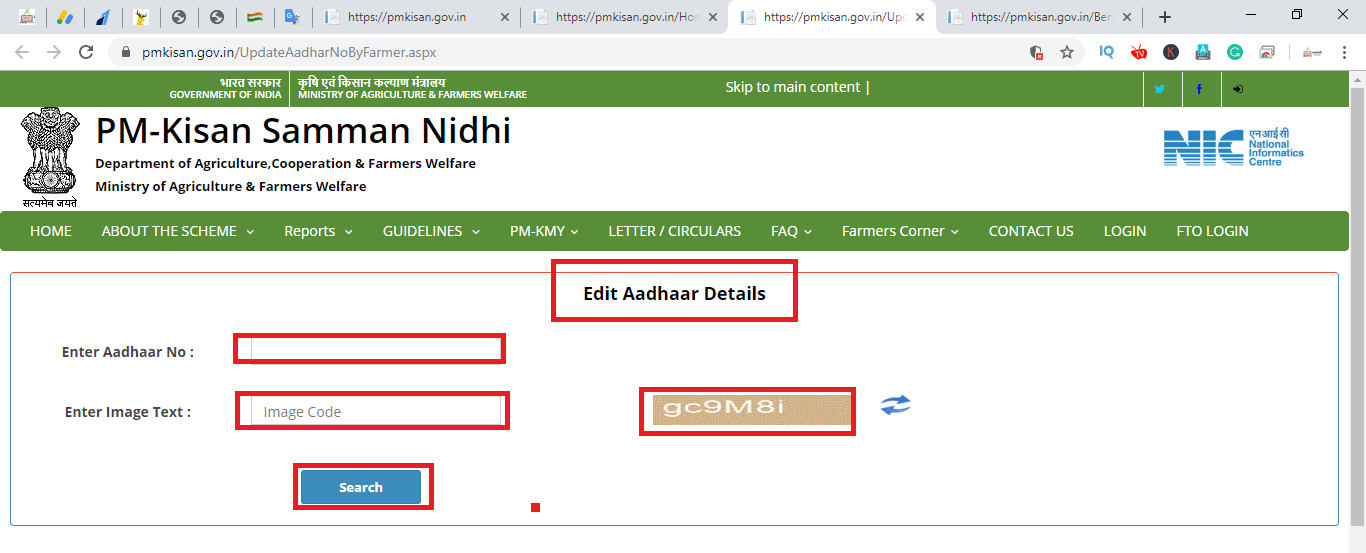Open FTO LOGIN page
Image resolution: width=1366 pixels, height=553 pixels.
tap(1212, 231)
